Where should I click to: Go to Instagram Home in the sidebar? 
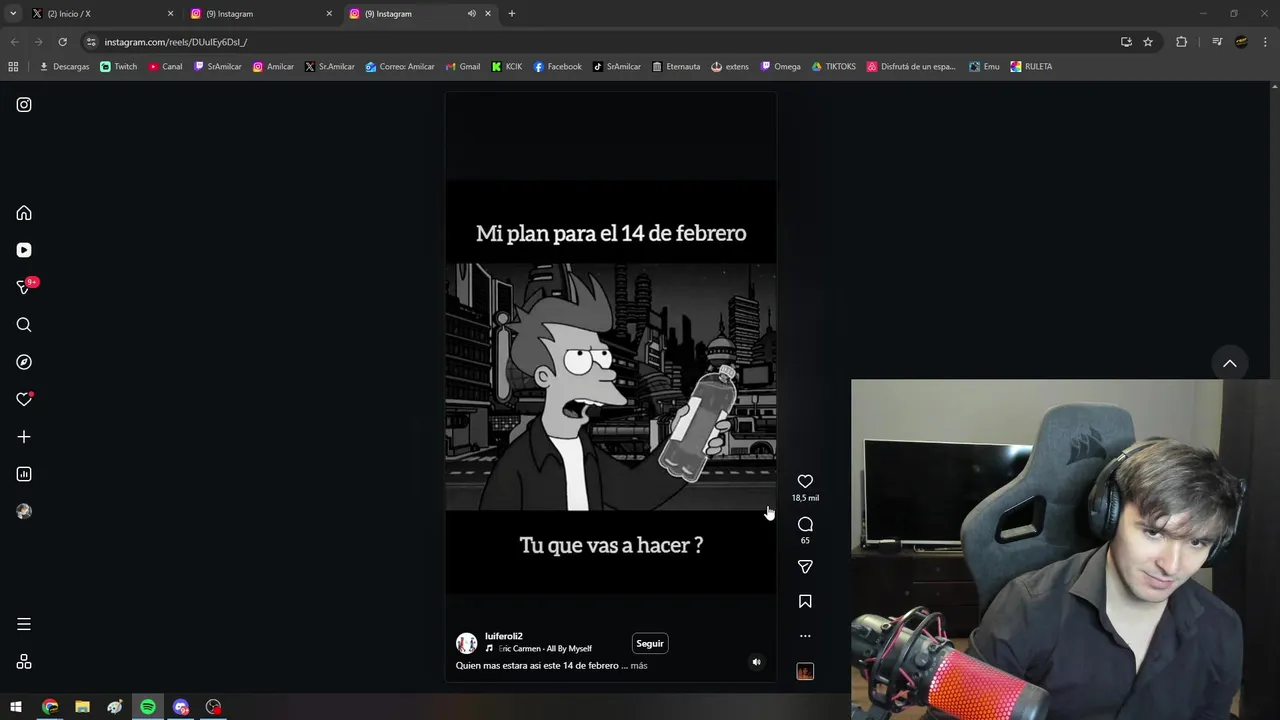pos(24,213)
